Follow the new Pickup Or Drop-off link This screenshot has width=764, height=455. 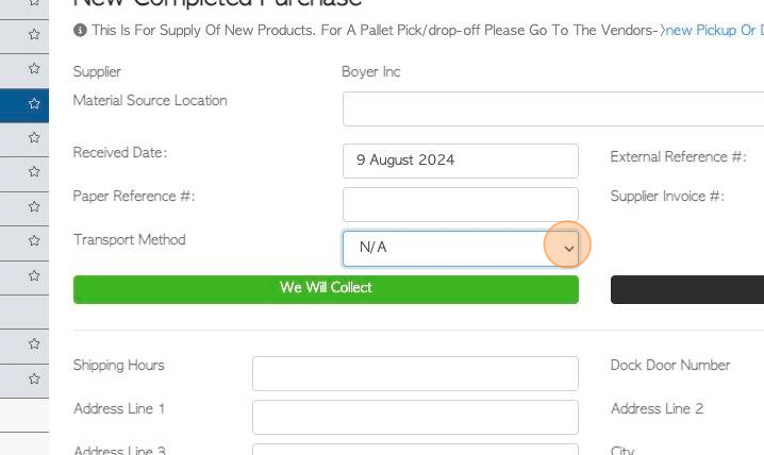click(714, 30)
